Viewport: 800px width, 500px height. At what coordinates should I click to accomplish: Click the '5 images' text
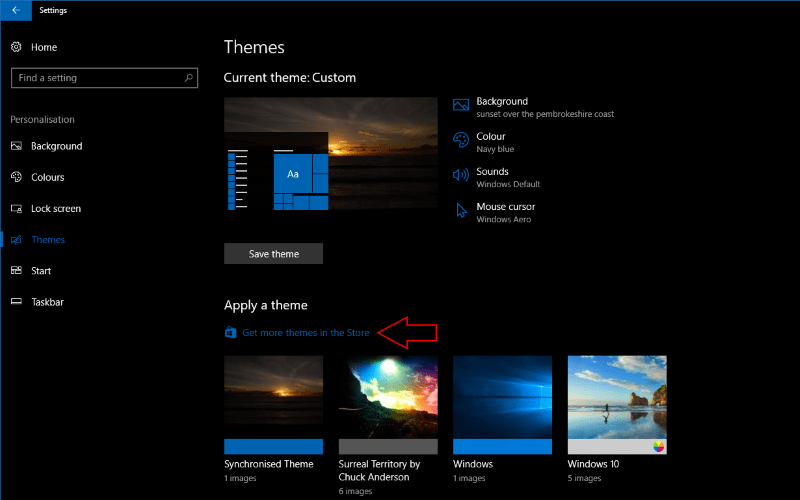[x=584, y=478]
